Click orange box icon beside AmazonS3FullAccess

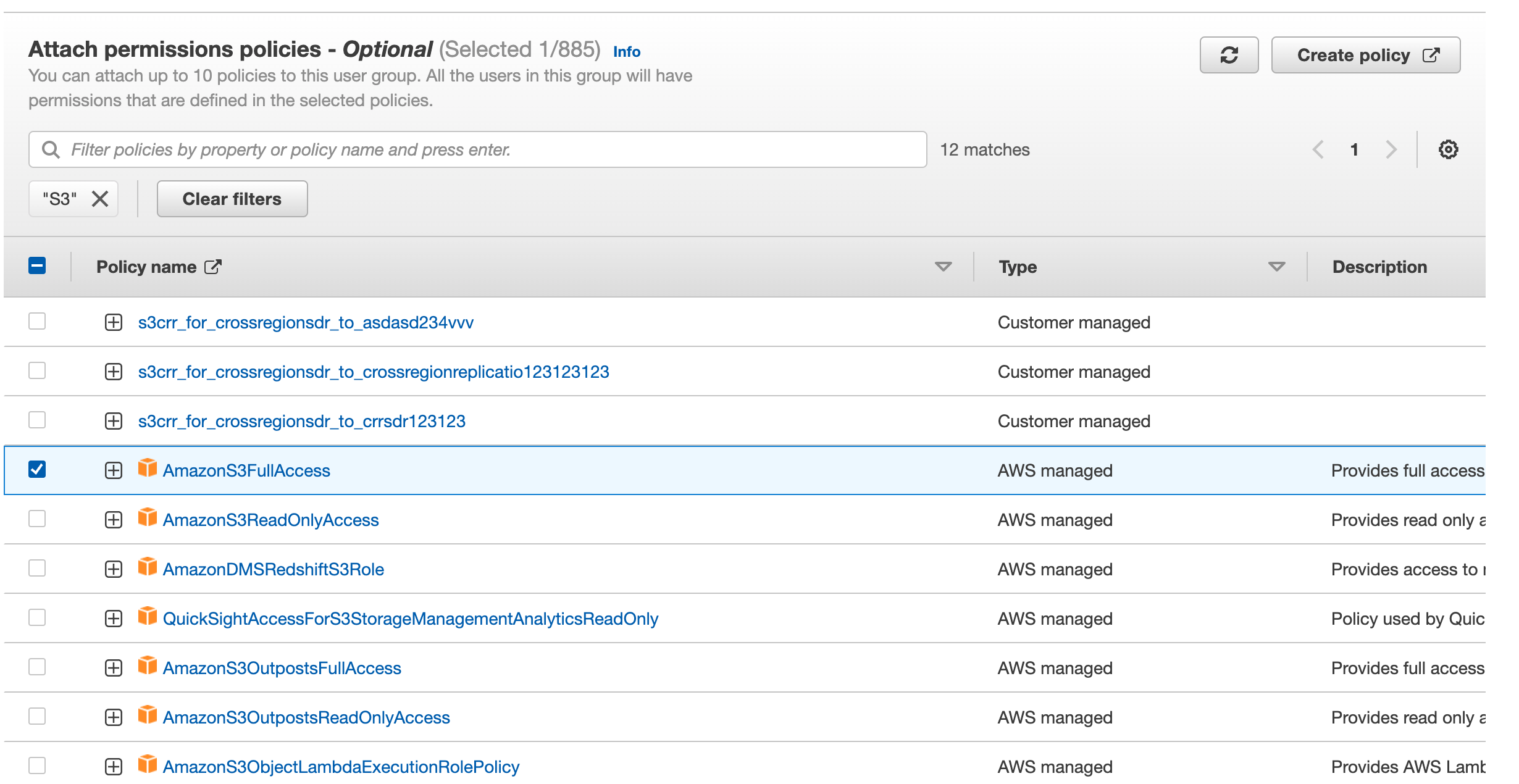click(x=147, y=469)
